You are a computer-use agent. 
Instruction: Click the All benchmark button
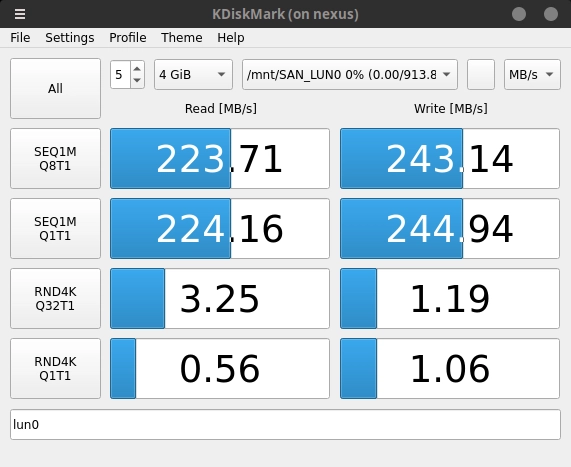point(55,89)
